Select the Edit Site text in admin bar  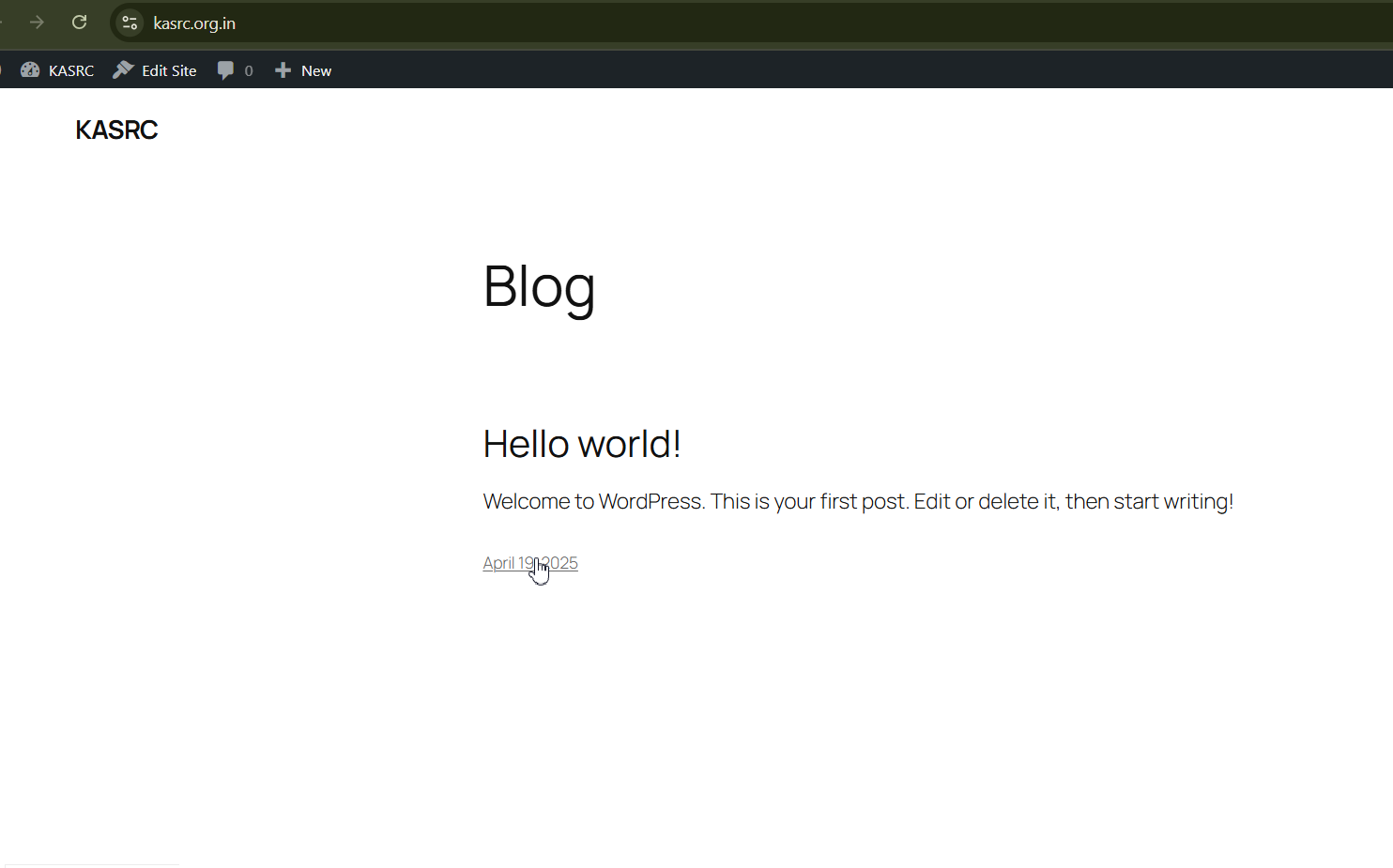point(169,71)
